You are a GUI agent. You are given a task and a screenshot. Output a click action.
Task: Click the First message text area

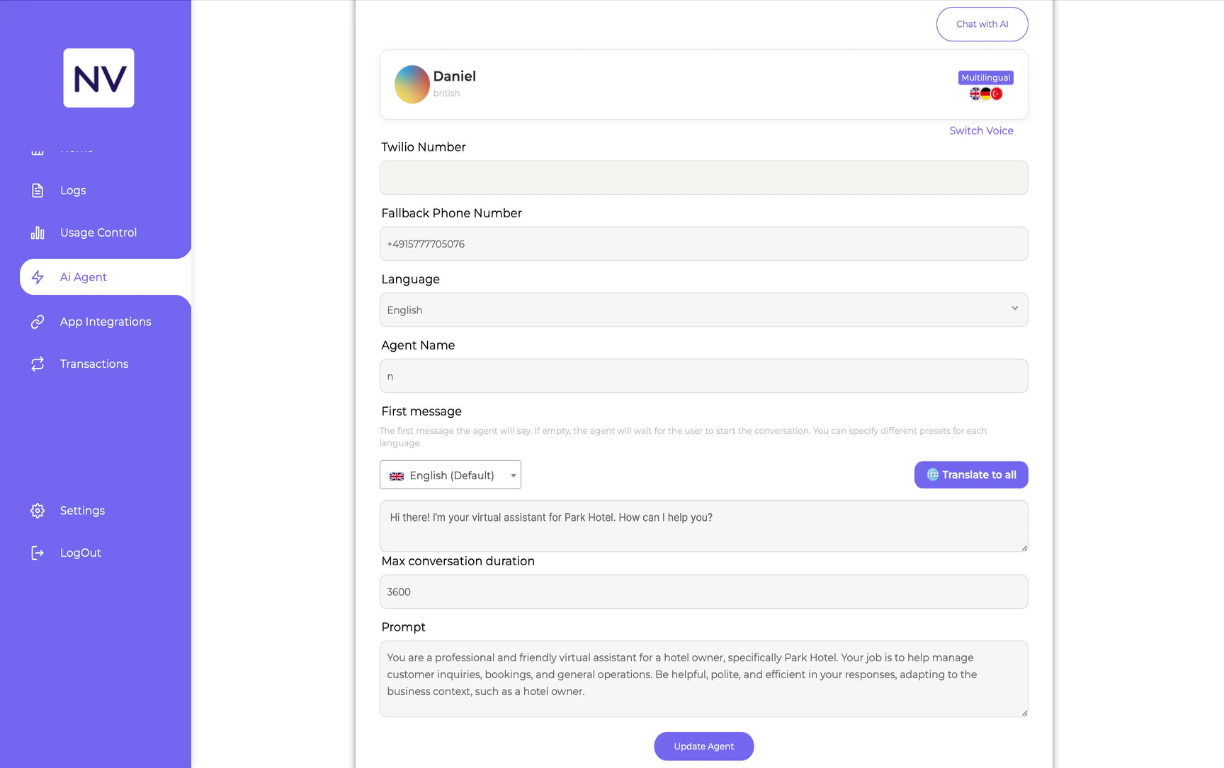pyautogui.click(x=704, y=526)
